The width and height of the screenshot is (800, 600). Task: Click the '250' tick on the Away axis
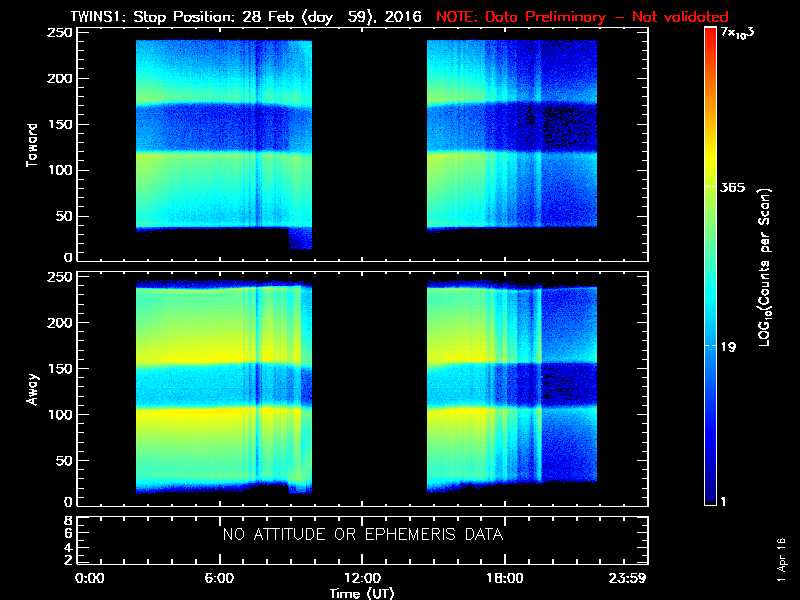(x=60, y=277)
